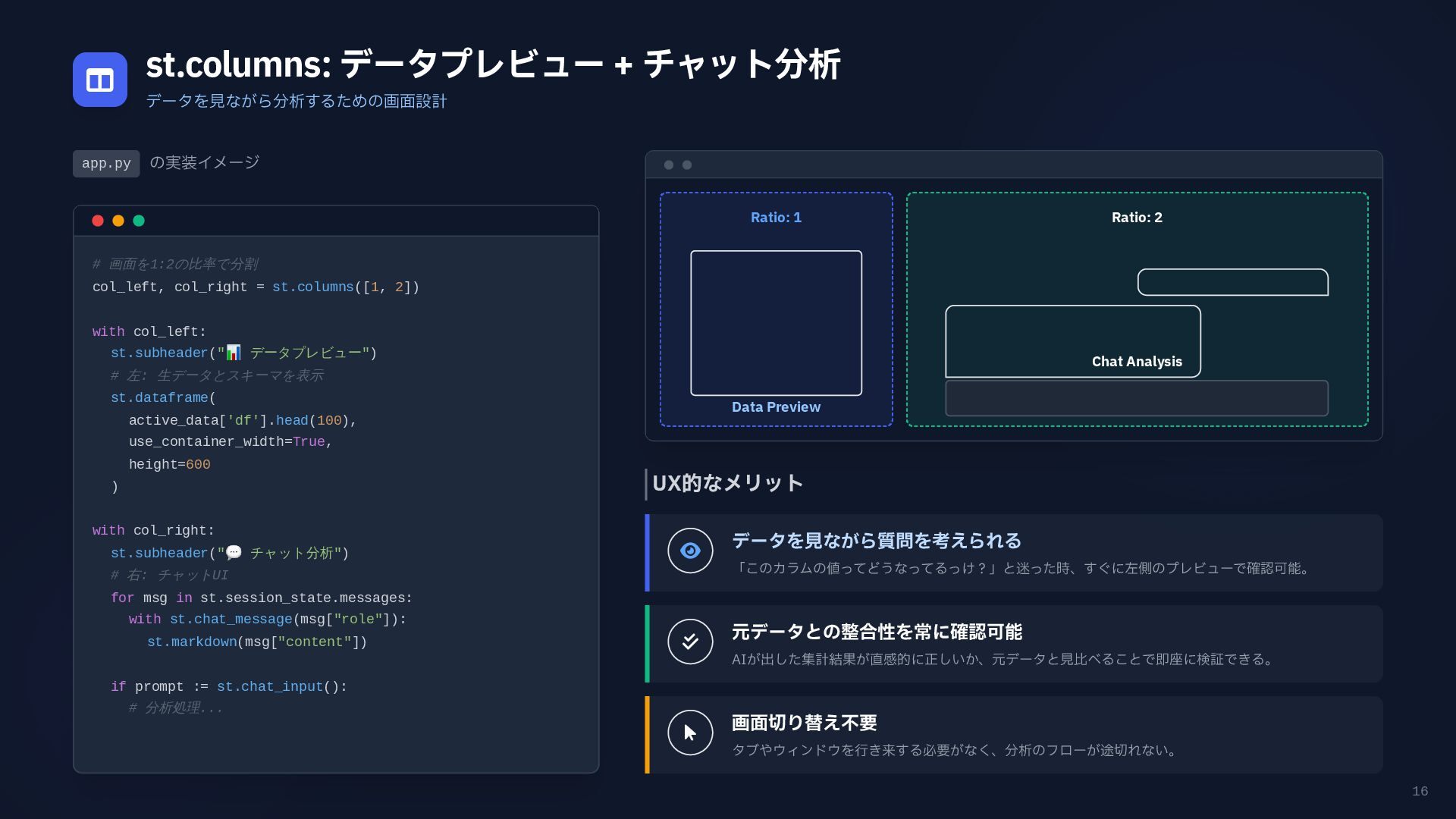Click the blue columns layout icon

pos(100,80)
